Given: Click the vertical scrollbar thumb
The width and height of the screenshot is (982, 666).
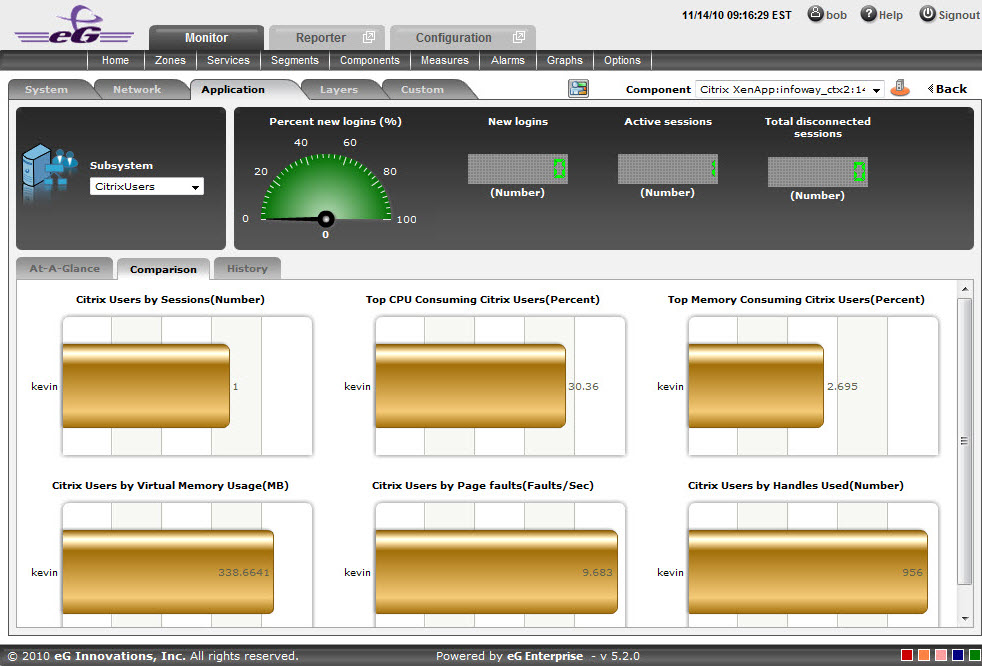Looking at the screenshot, I should (964, 442).
